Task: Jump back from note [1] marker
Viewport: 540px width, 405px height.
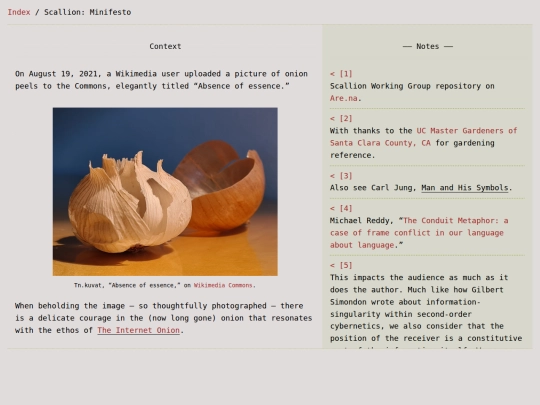Action: (341, 74)
